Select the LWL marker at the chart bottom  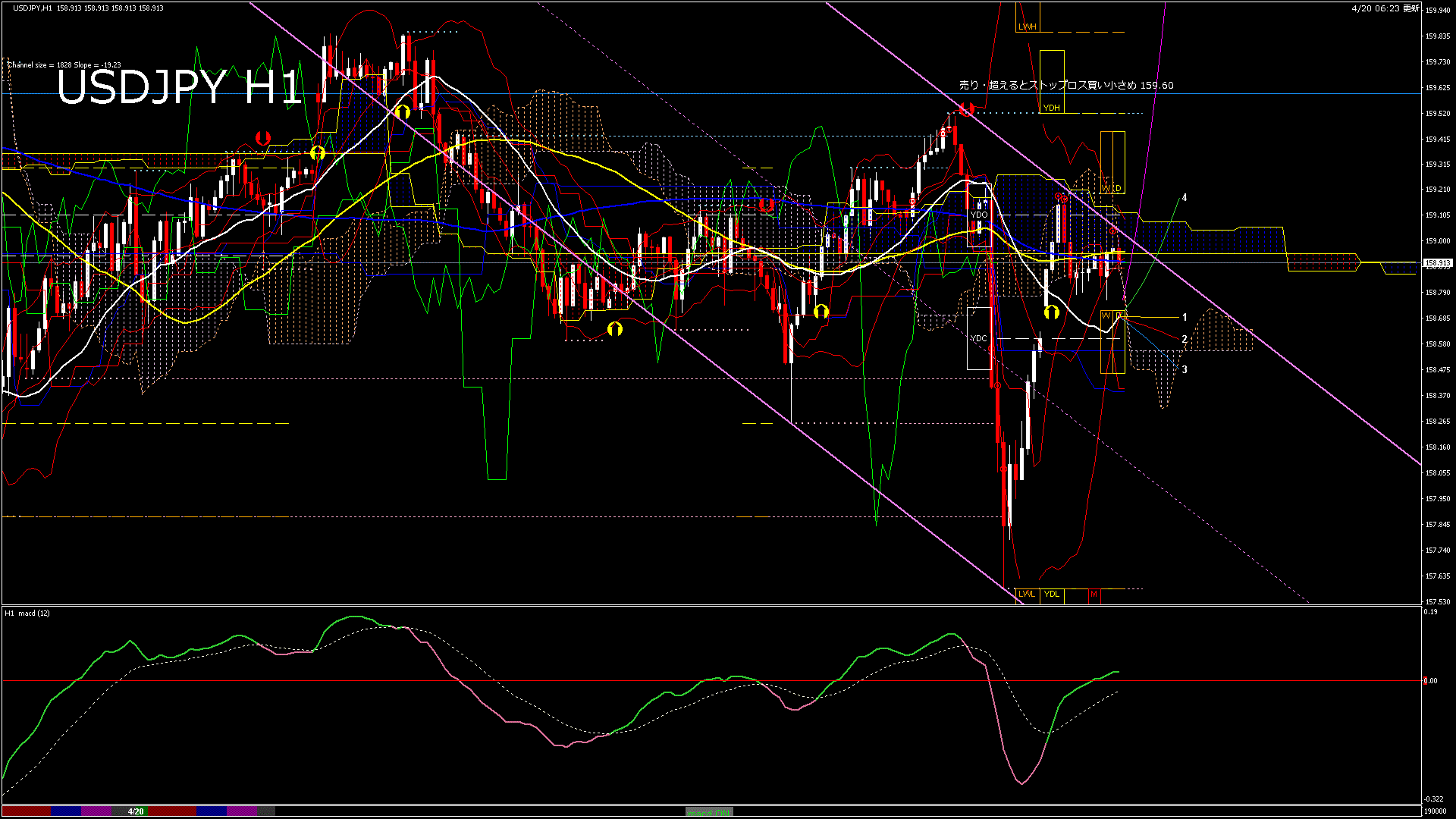tap(1026, 594)
